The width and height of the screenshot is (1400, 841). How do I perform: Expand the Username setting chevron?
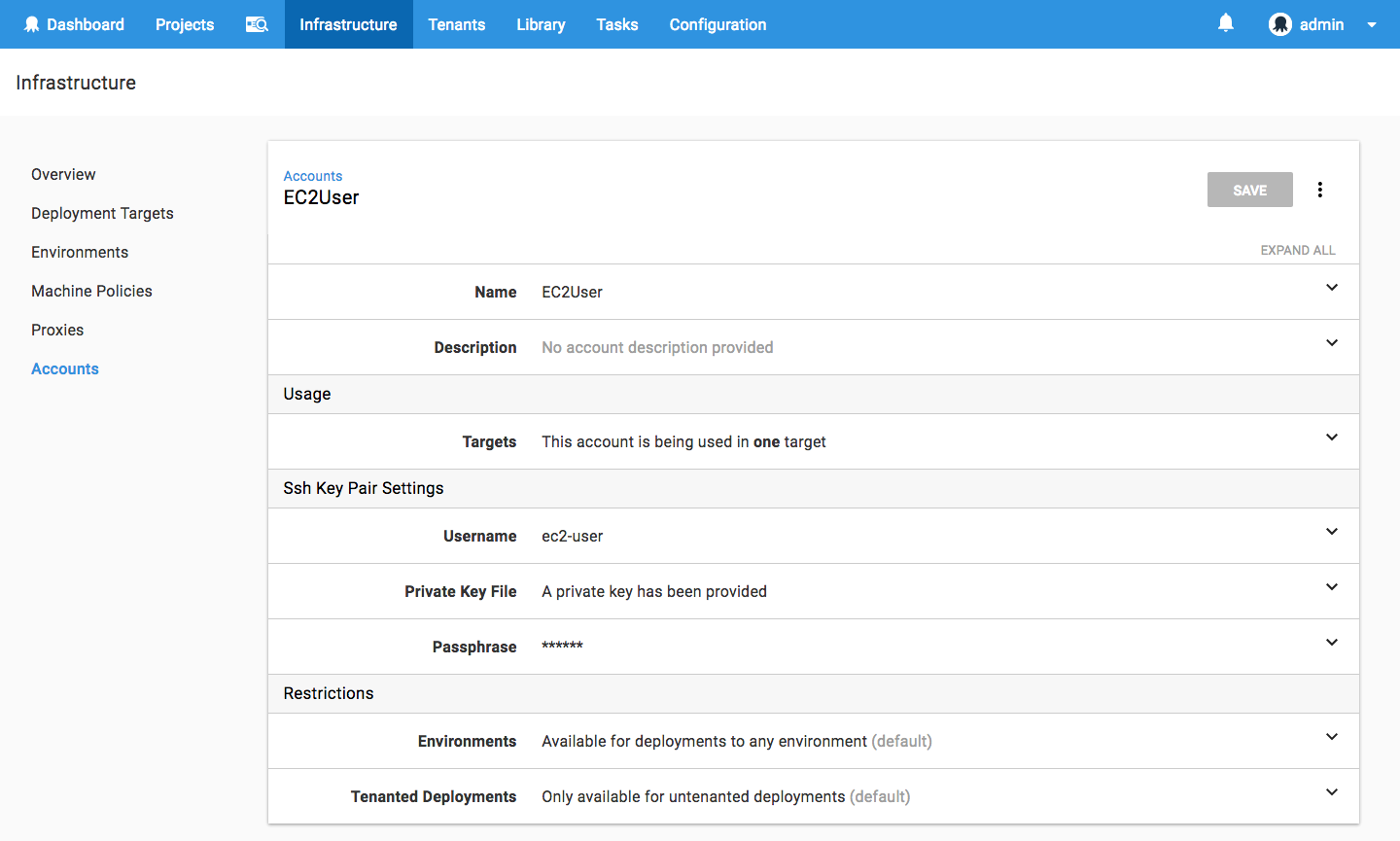tap(1331, 532)
